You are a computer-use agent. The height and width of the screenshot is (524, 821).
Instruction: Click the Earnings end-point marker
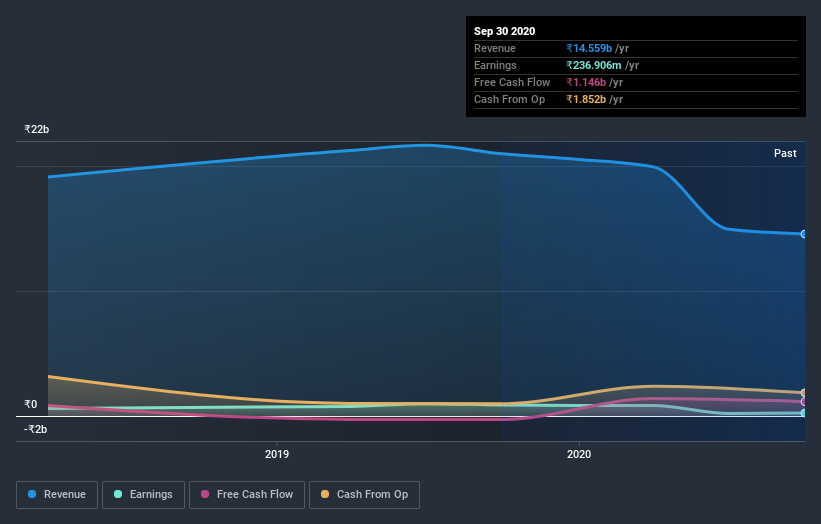click(x=803, y=413)
